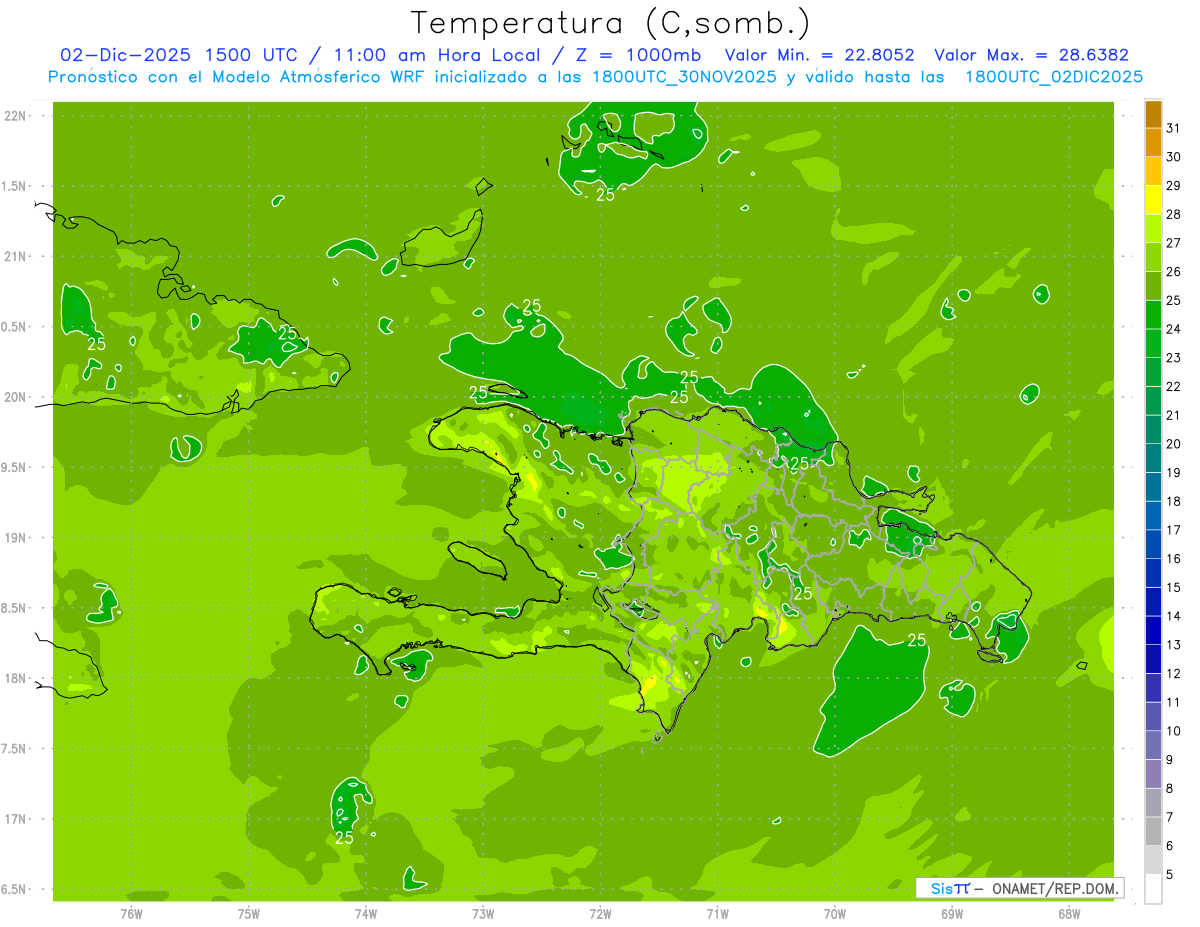Viewport: 1200px width, 927px height.
Task: Click the '72W' longitude label
Action: click(x=600, y=913)
